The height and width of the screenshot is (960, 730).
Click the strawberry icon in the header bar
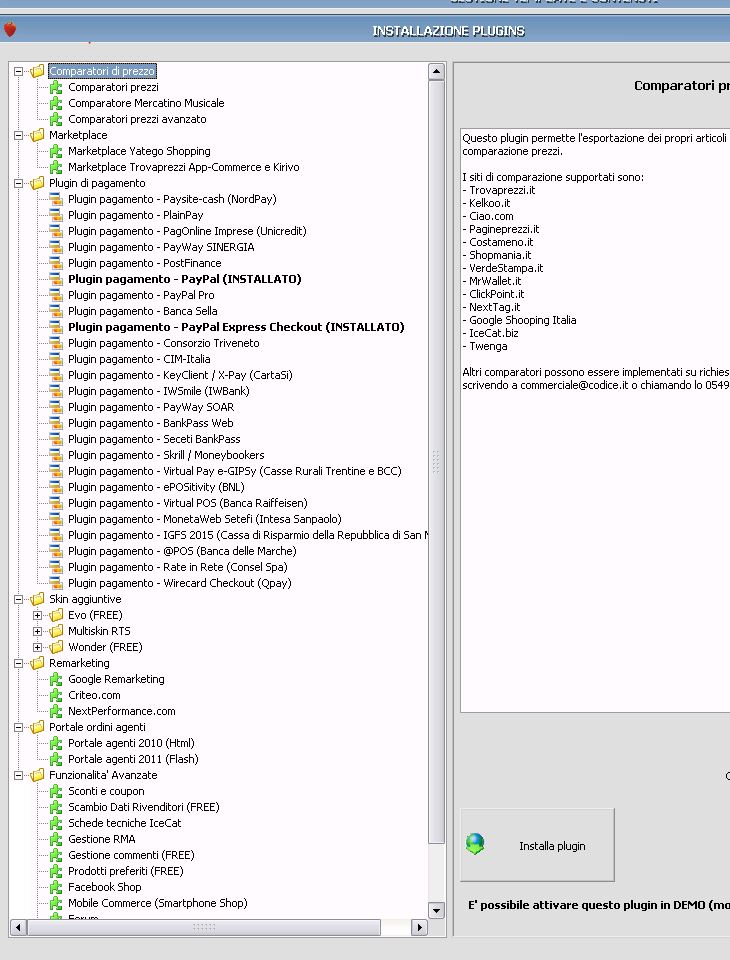(x=10, y=29)
